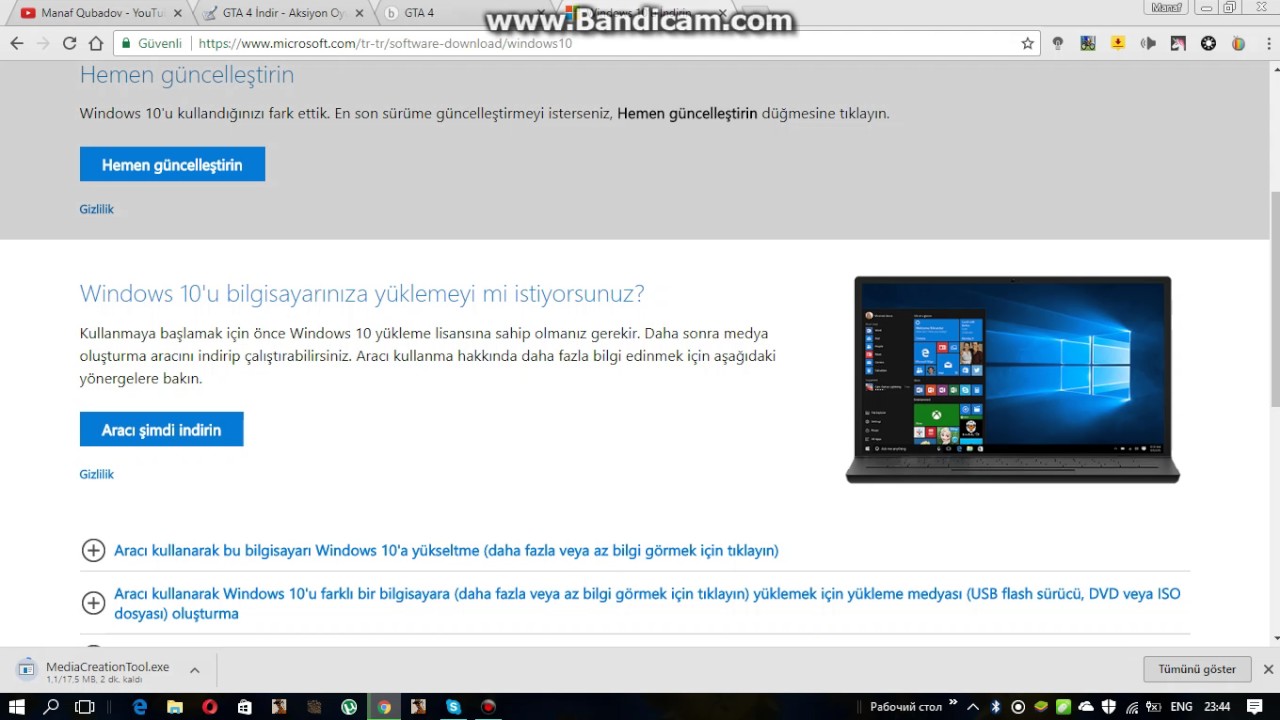Expand the yükleme medyası oluşturma section

(x=93, y=602)
